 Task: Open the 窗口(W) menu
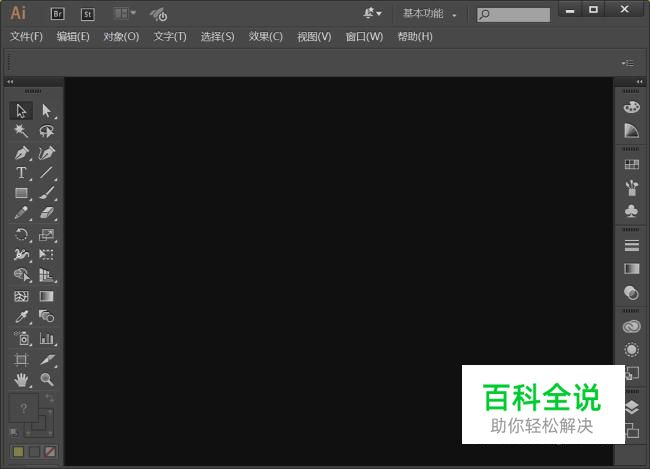point(364,36)
